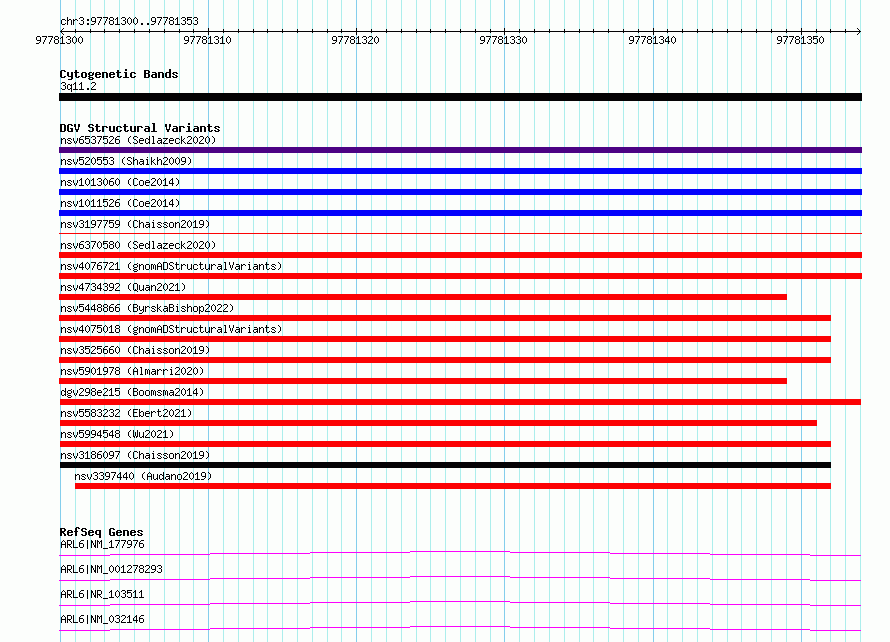The width and height of the screenshot is (890, 642).
Task: Click the magenta line for ARL6|NM_032146
Action: (460, 628)
